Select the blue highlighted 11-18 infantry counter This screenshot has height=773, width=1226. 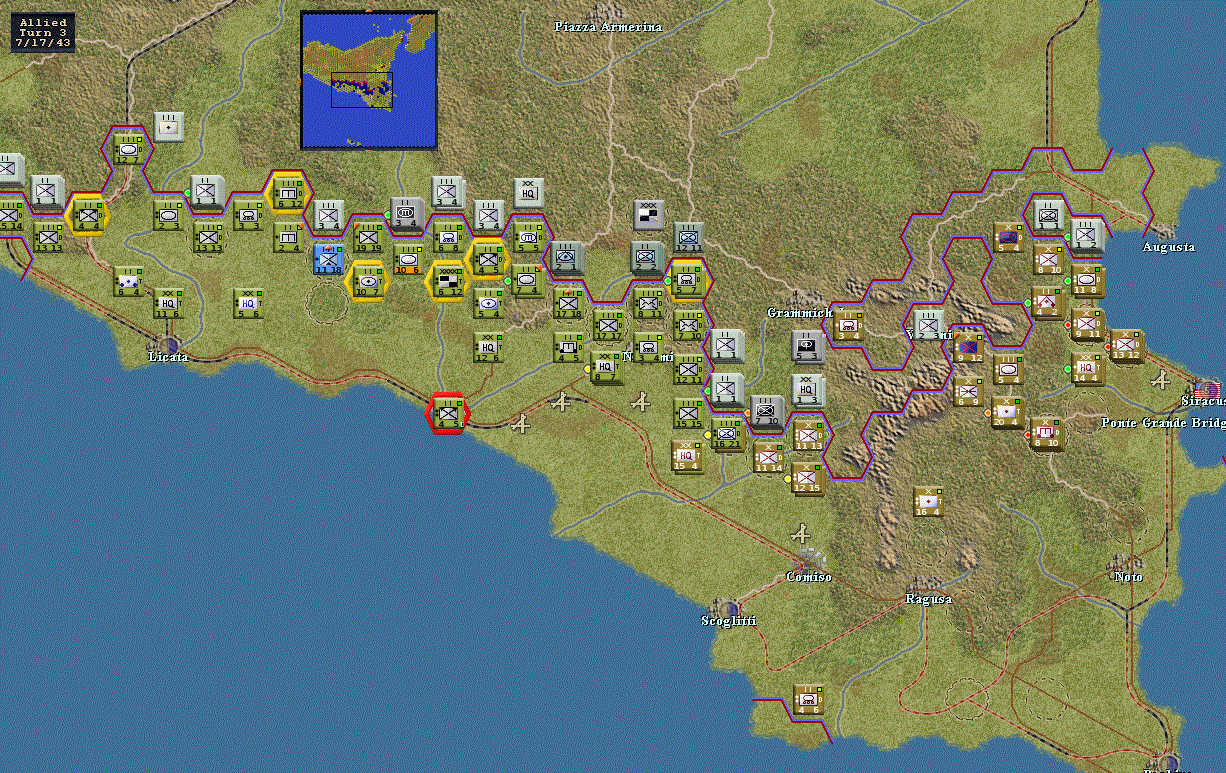[x=328, y=258]
